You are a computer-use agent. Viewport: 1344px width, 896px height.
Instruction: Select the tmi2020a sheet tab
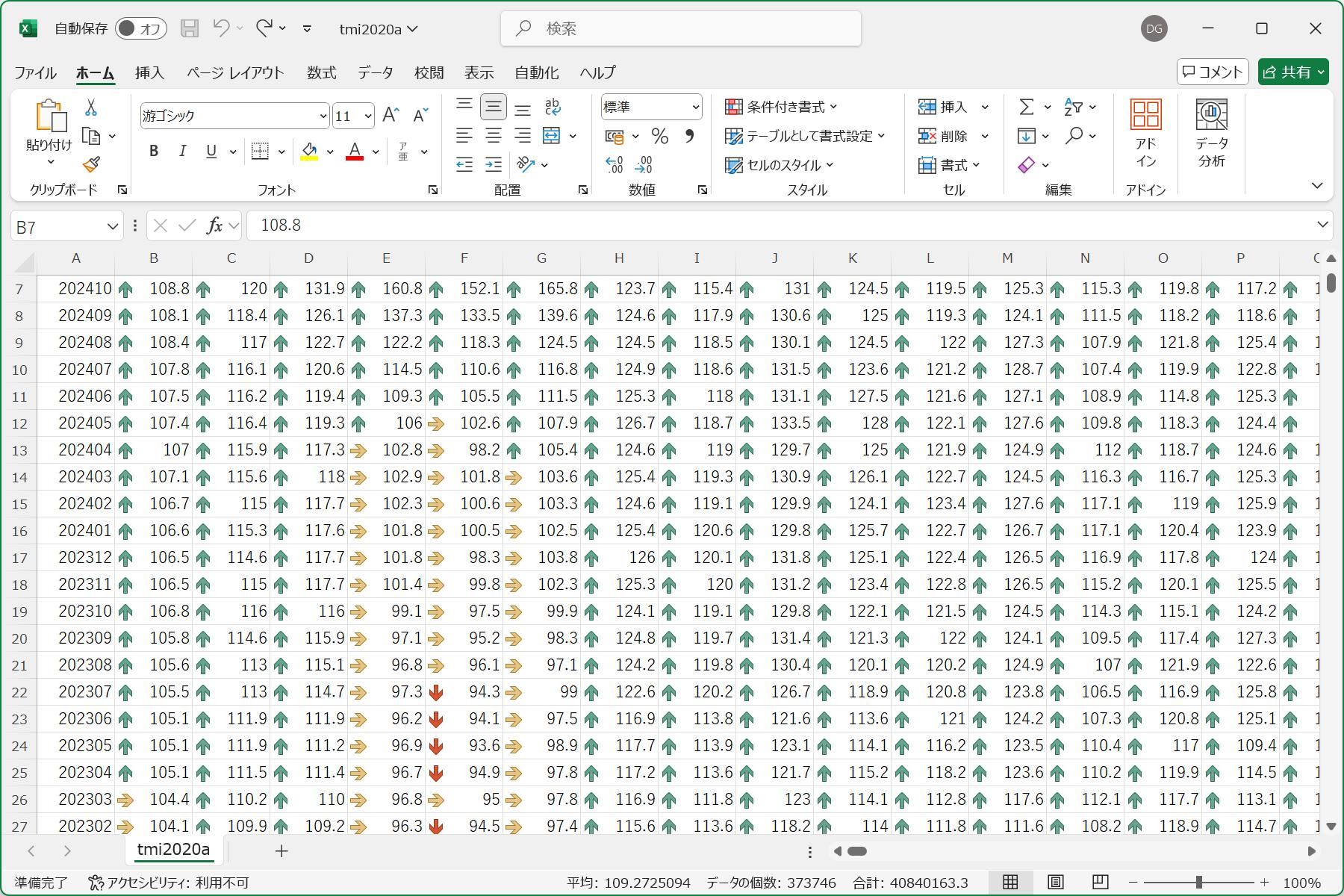[173, 850]
